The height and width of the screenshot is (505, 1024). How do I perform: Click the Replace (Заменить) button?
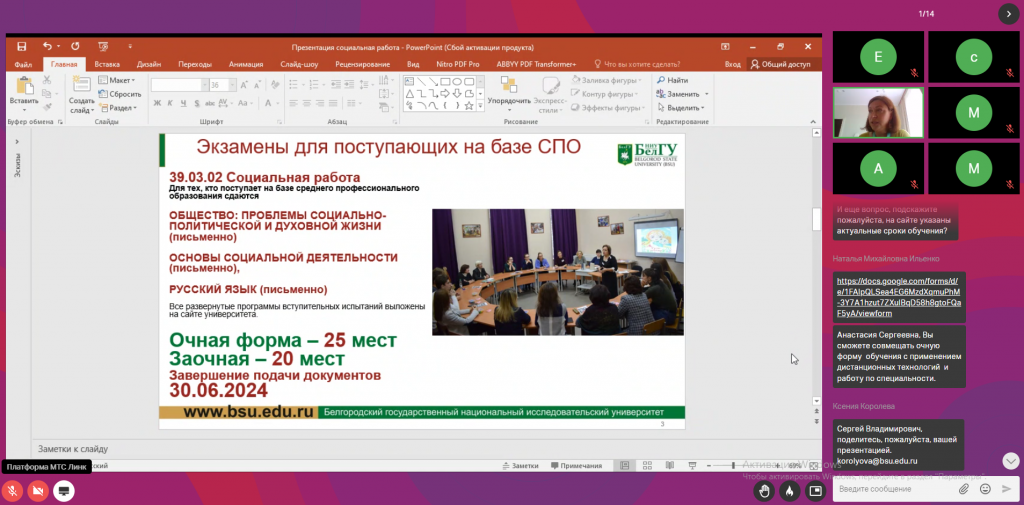[x=682, y=94]
